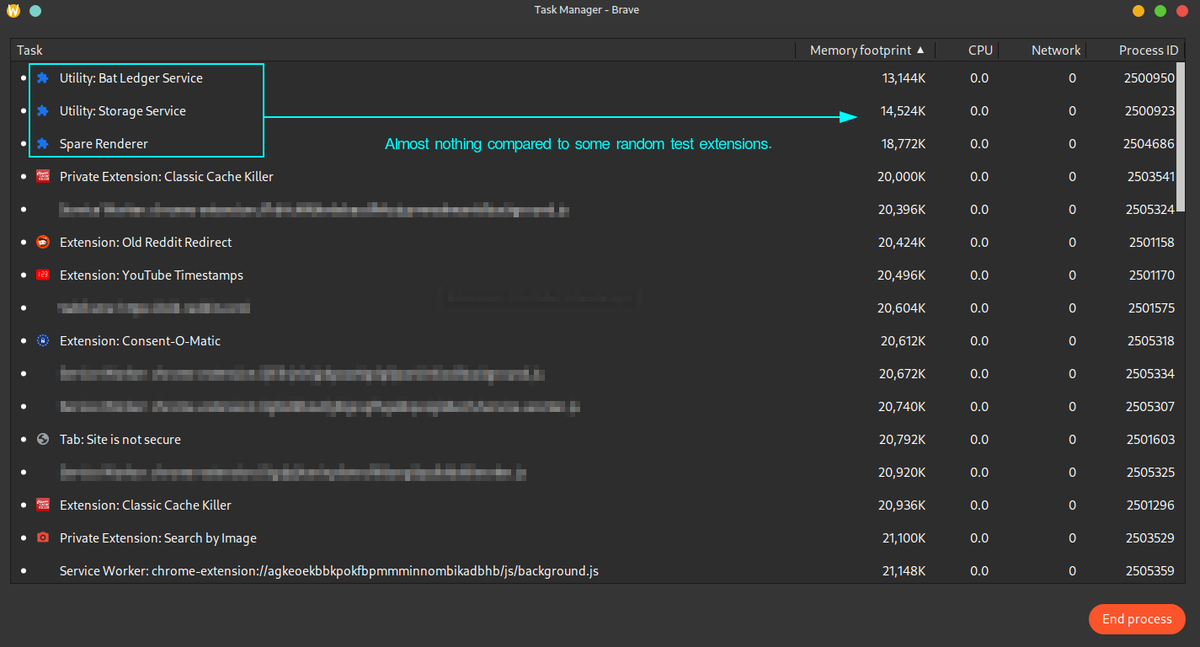Viewport: 1200px width, 647px height.
Task: Click memory value 14,524K
Action: coord(903,111)
